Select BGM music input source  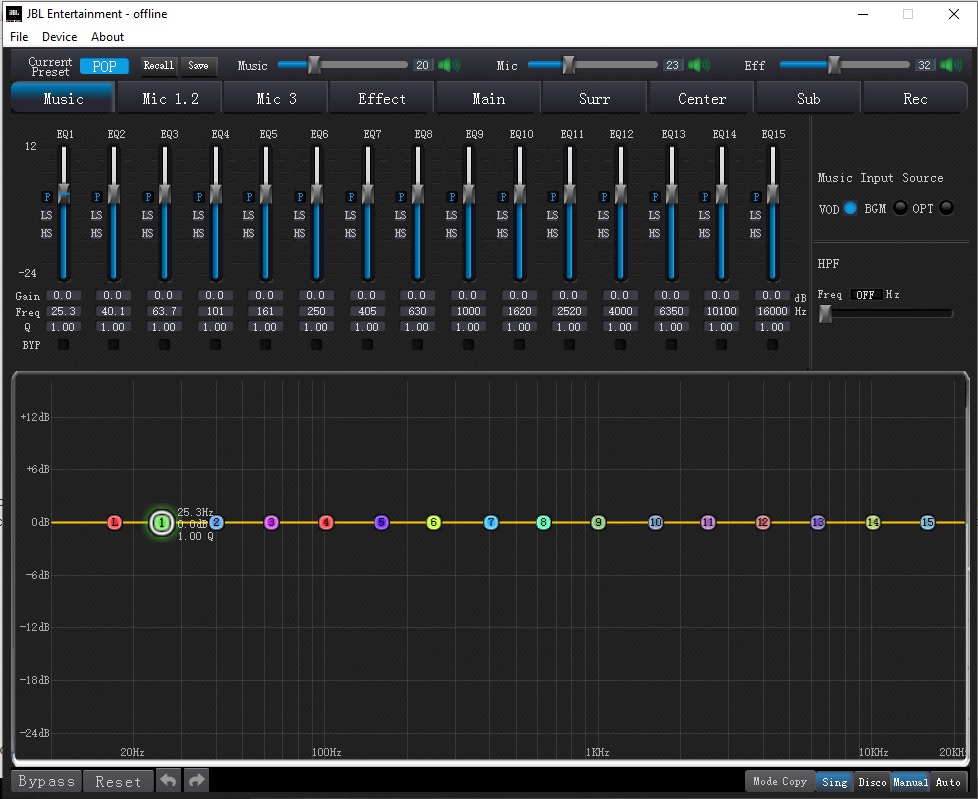(900, 208)
